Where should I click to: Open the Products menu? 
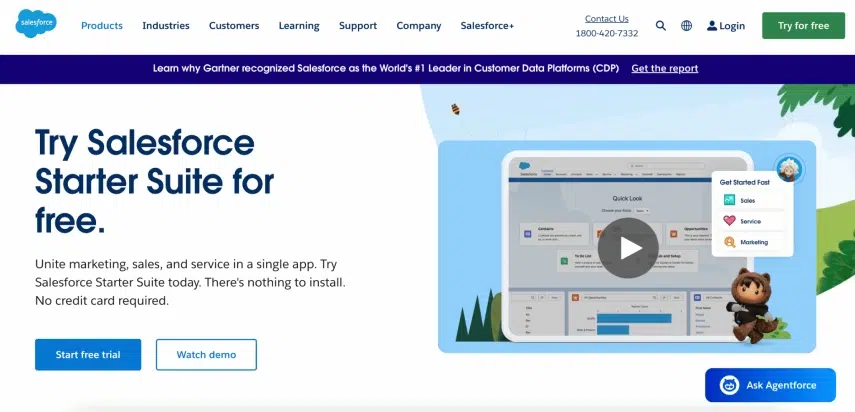102,26
